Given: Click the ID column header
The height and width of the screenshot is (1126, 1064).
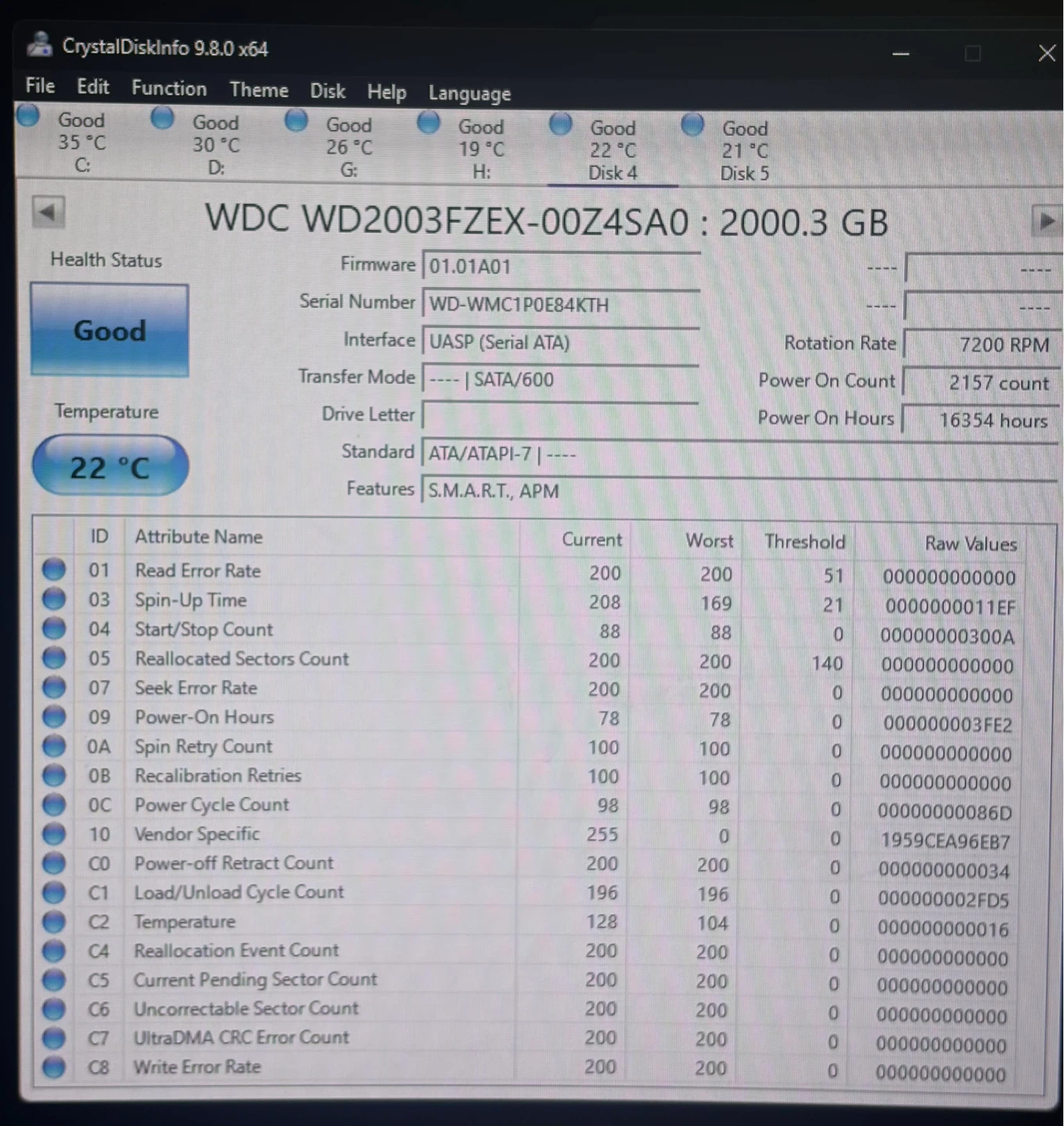Looking at the screenshot, I should pos(99,536).
